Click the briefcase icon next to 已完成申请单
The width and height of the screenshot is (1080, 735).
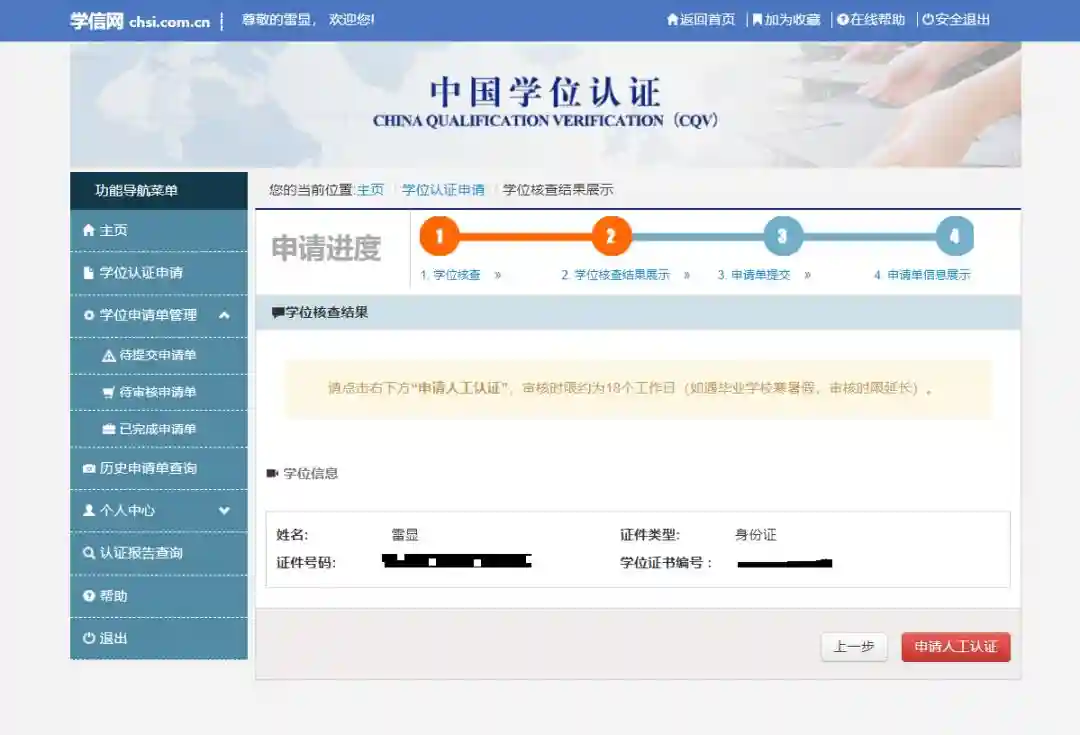tap(108, 429)
